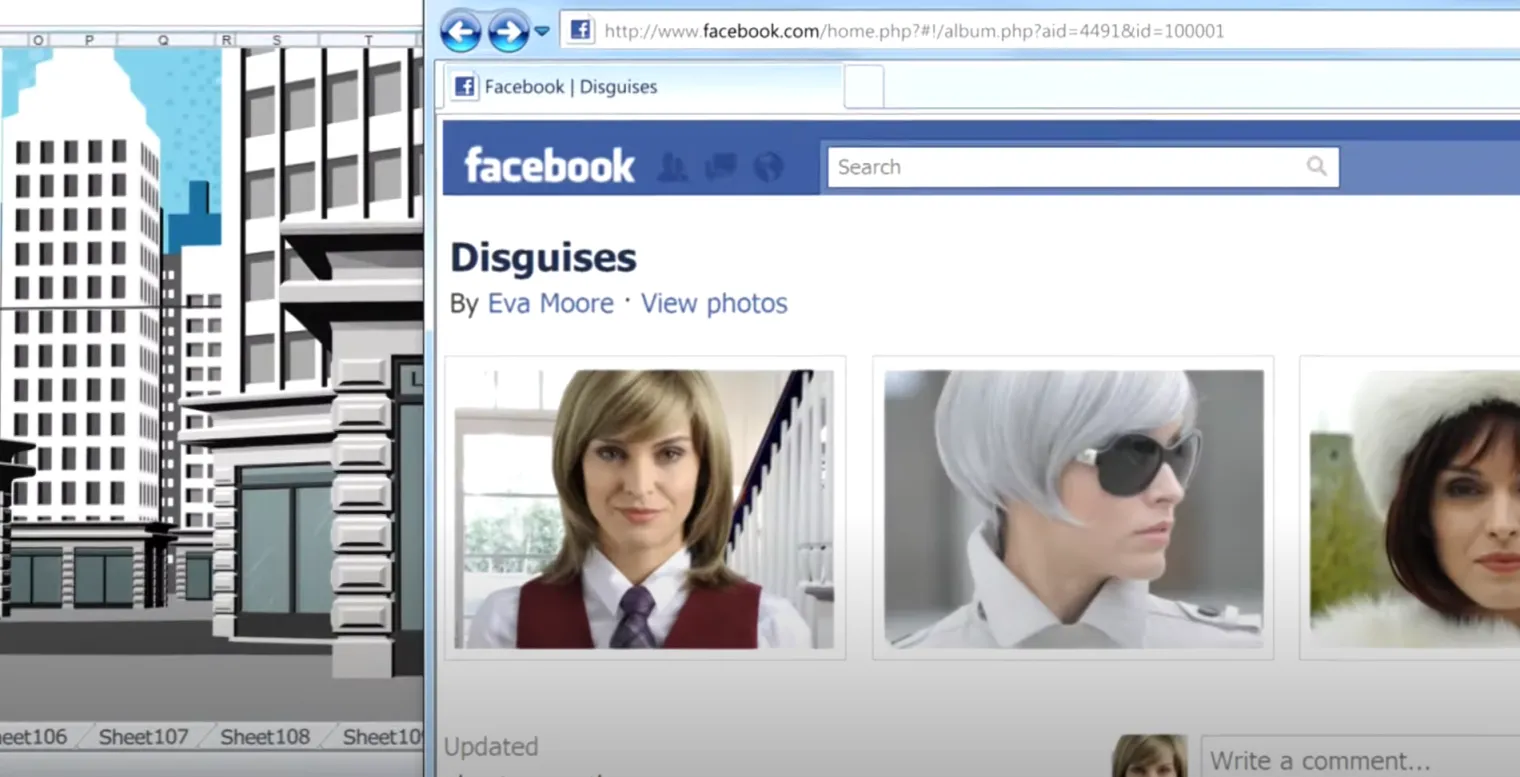
Task: Select column Q header in spreadsheet
Action: (164, 40)
